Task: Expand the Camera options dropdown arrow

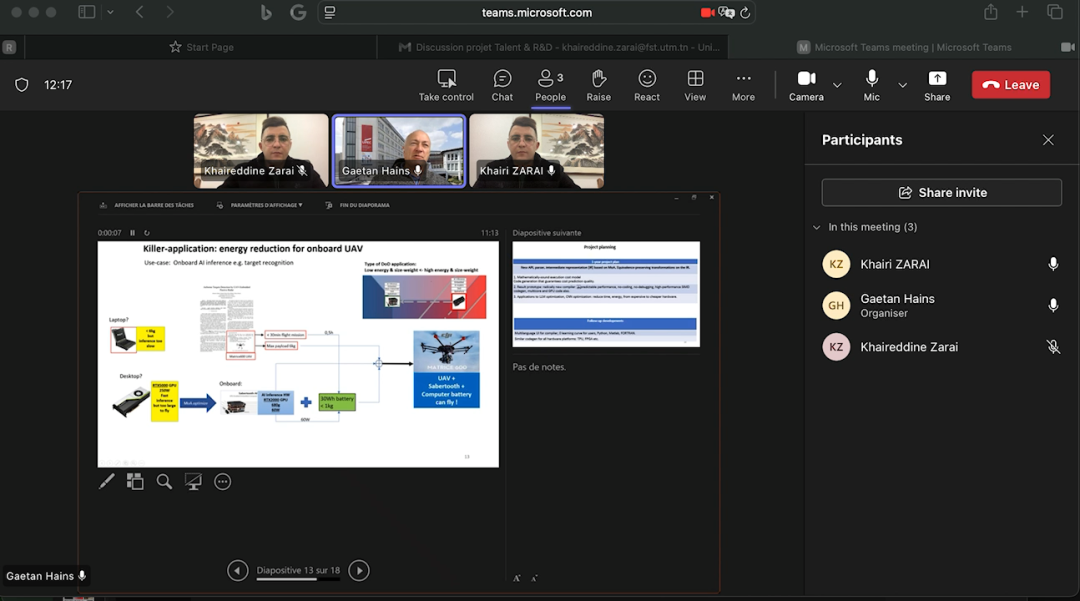Action: coord(838,85)
